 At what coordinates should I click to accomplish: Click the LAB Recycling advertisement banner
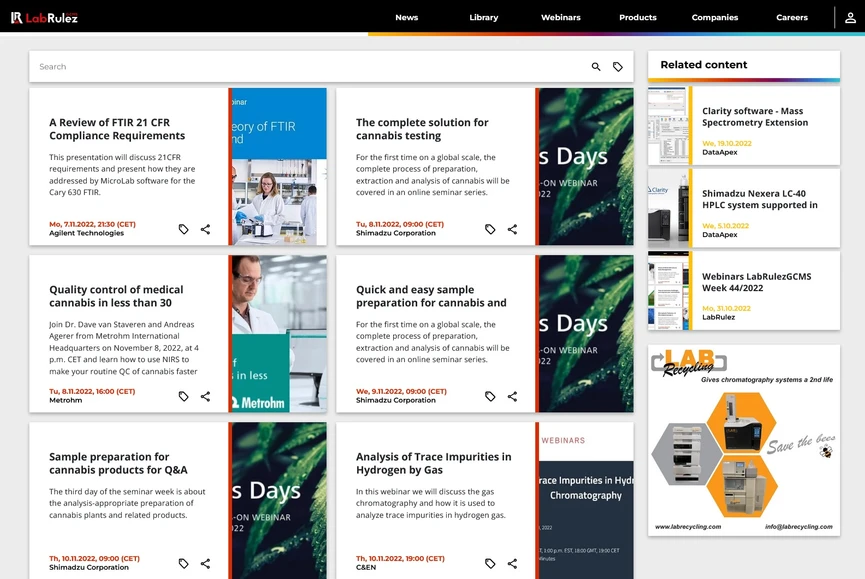pos(744,440)
